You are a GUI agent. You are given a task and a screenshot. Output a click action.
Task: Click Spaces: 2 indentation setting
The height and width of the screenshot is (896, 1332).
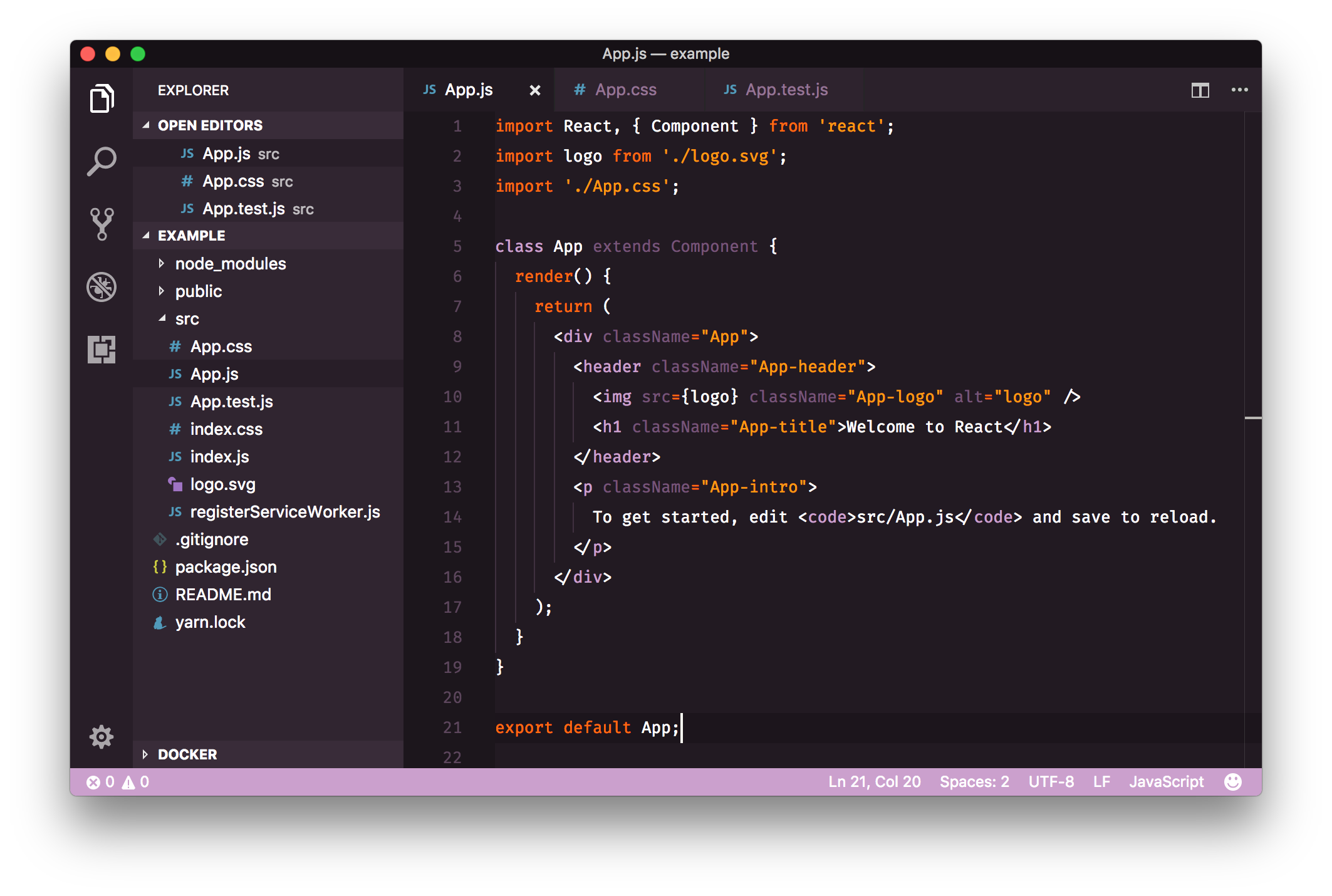pyautogui.click(x=974, y=782)
